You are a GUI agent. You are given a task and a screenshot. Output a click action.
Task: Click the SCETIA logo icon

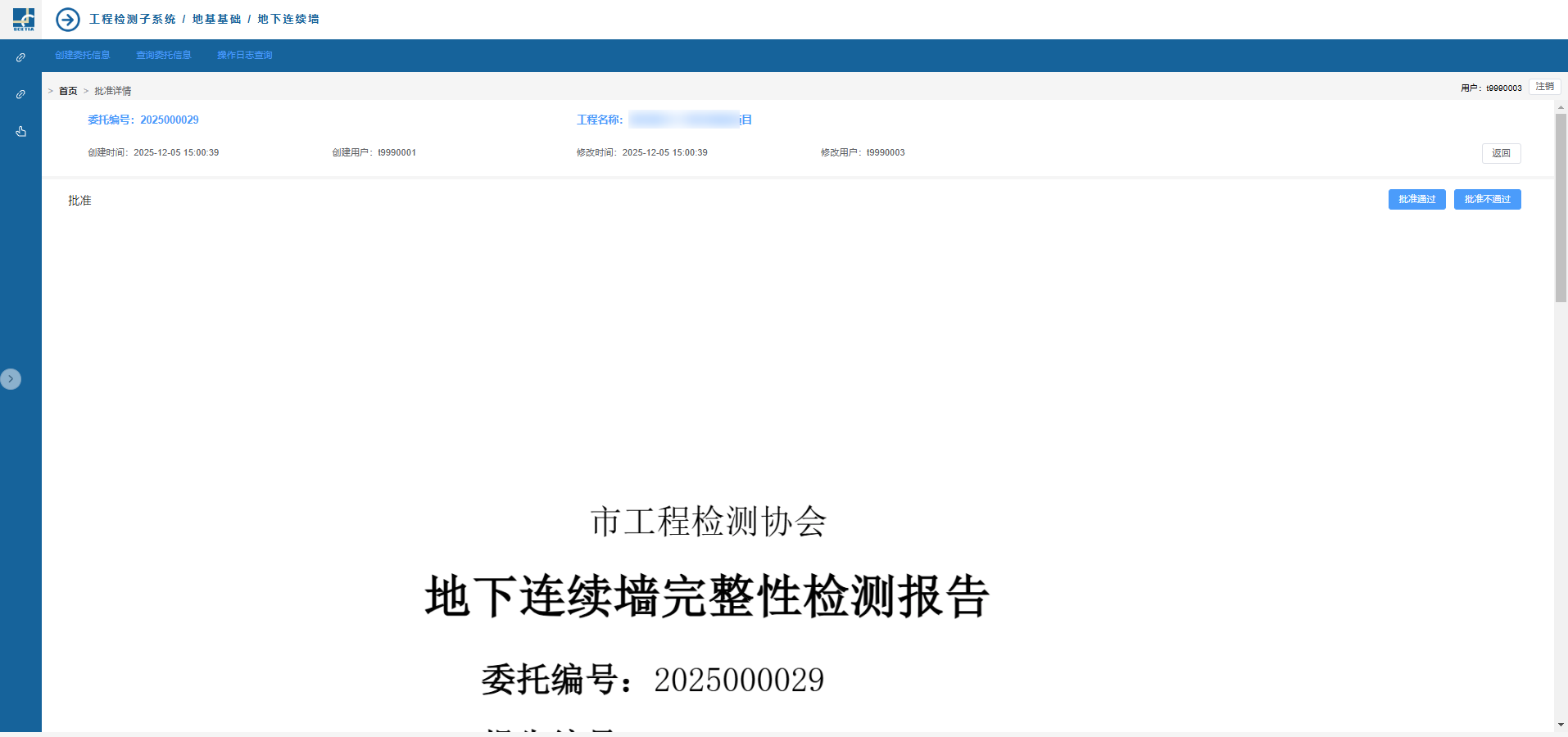click(23, 19)
